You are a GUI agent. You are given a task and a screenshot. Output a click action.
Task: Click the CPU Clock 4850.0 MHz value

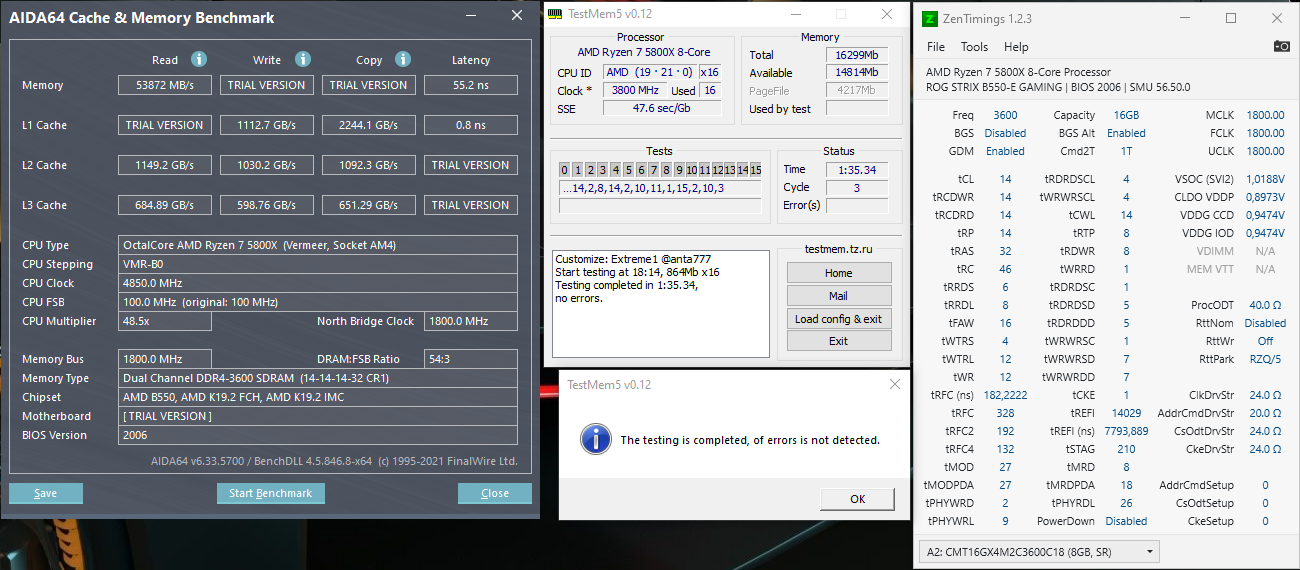tap(318, 283)
